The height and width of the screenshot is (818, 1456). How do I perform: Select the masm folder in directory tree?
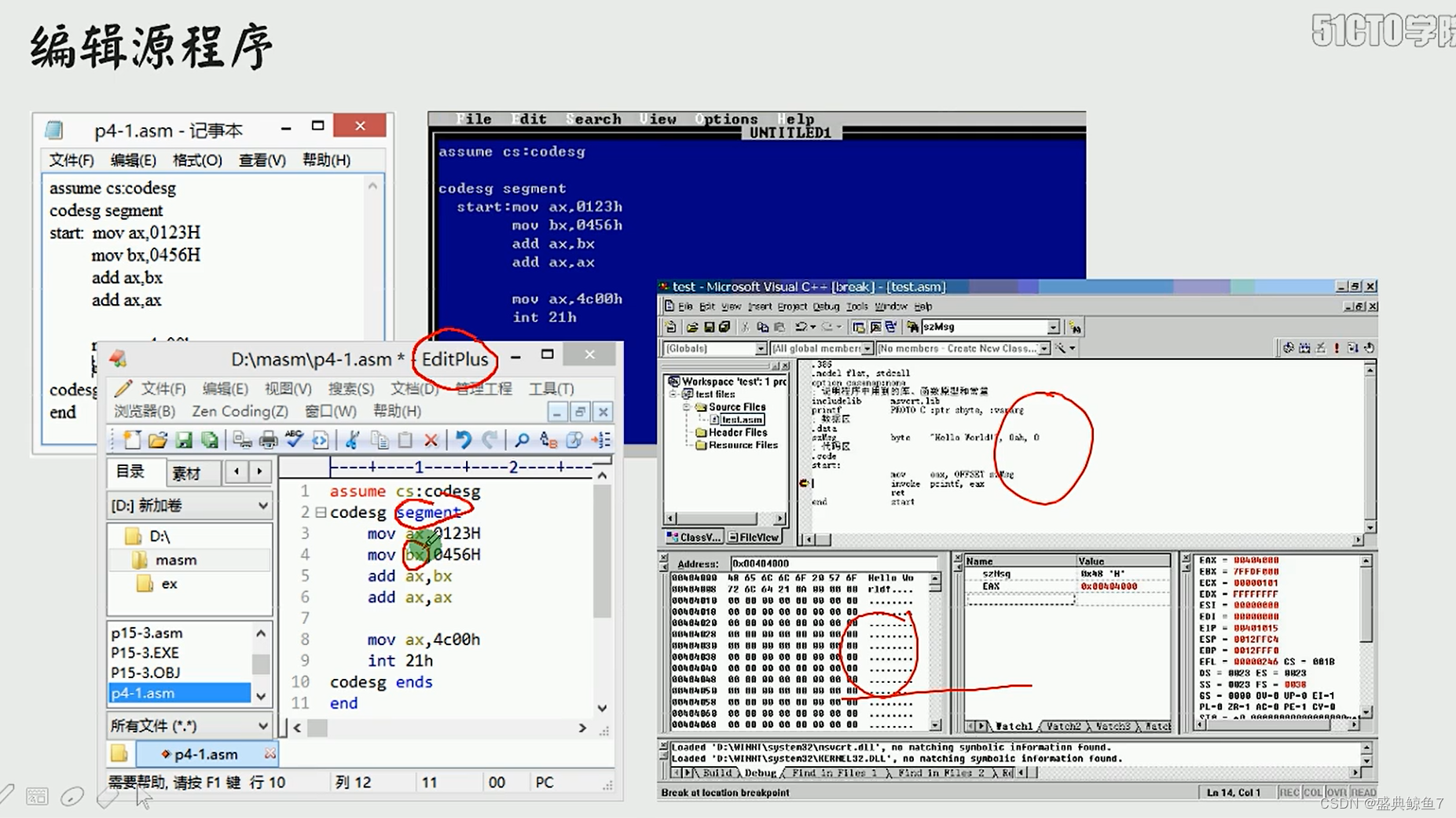pos(176,560)
